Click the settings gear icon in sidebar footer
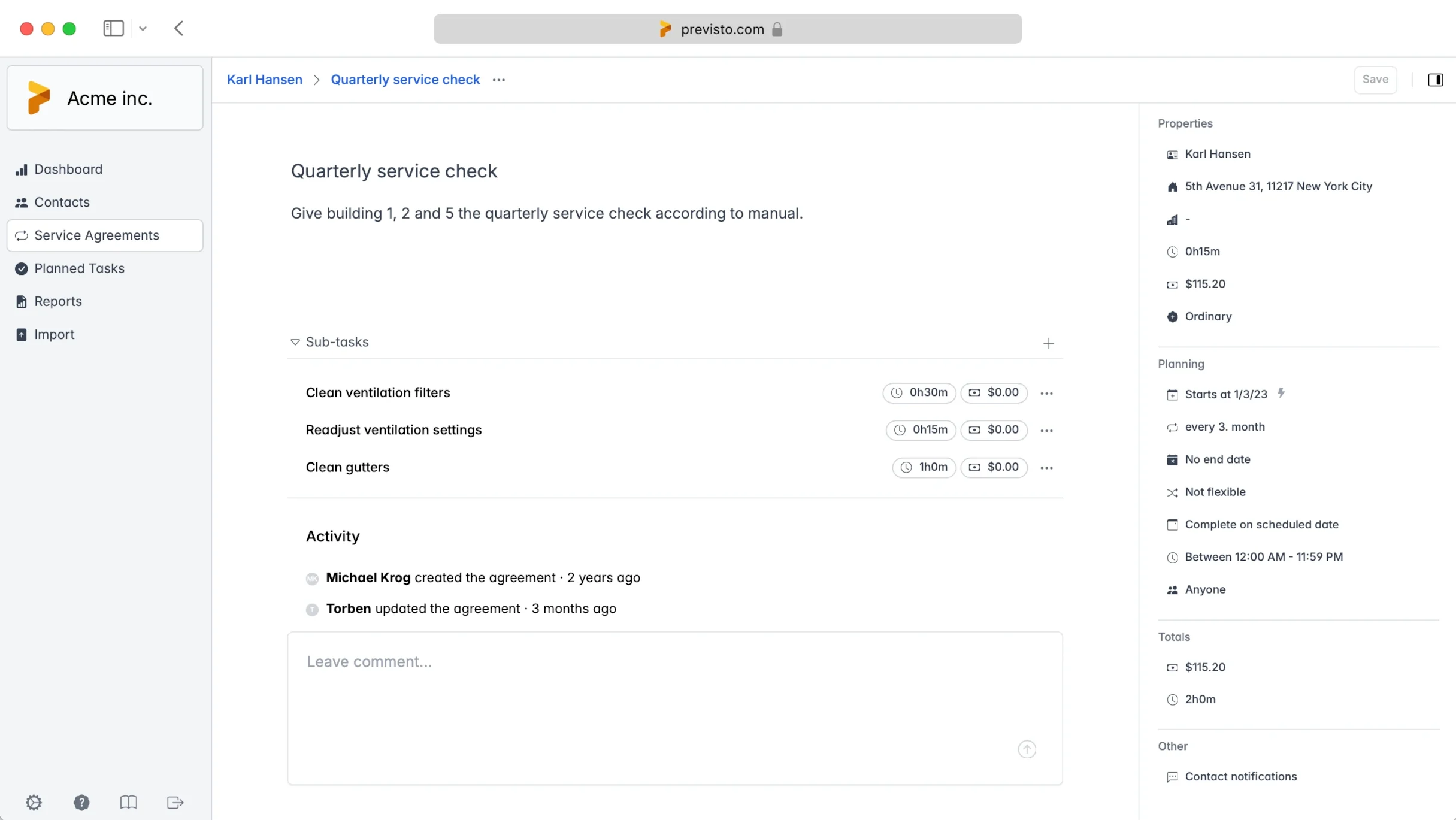The height and width of the screenshot is (820, 1456). point(34,802)
